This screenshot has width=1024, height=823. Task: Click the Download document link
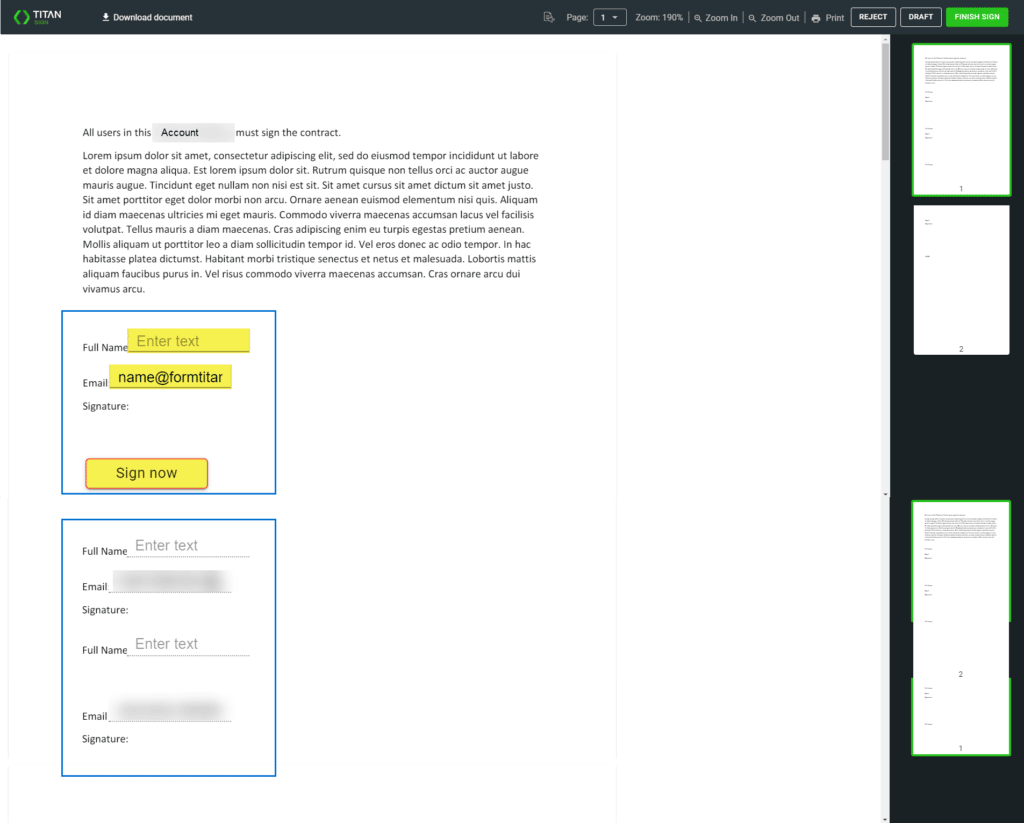coord(152,17)
